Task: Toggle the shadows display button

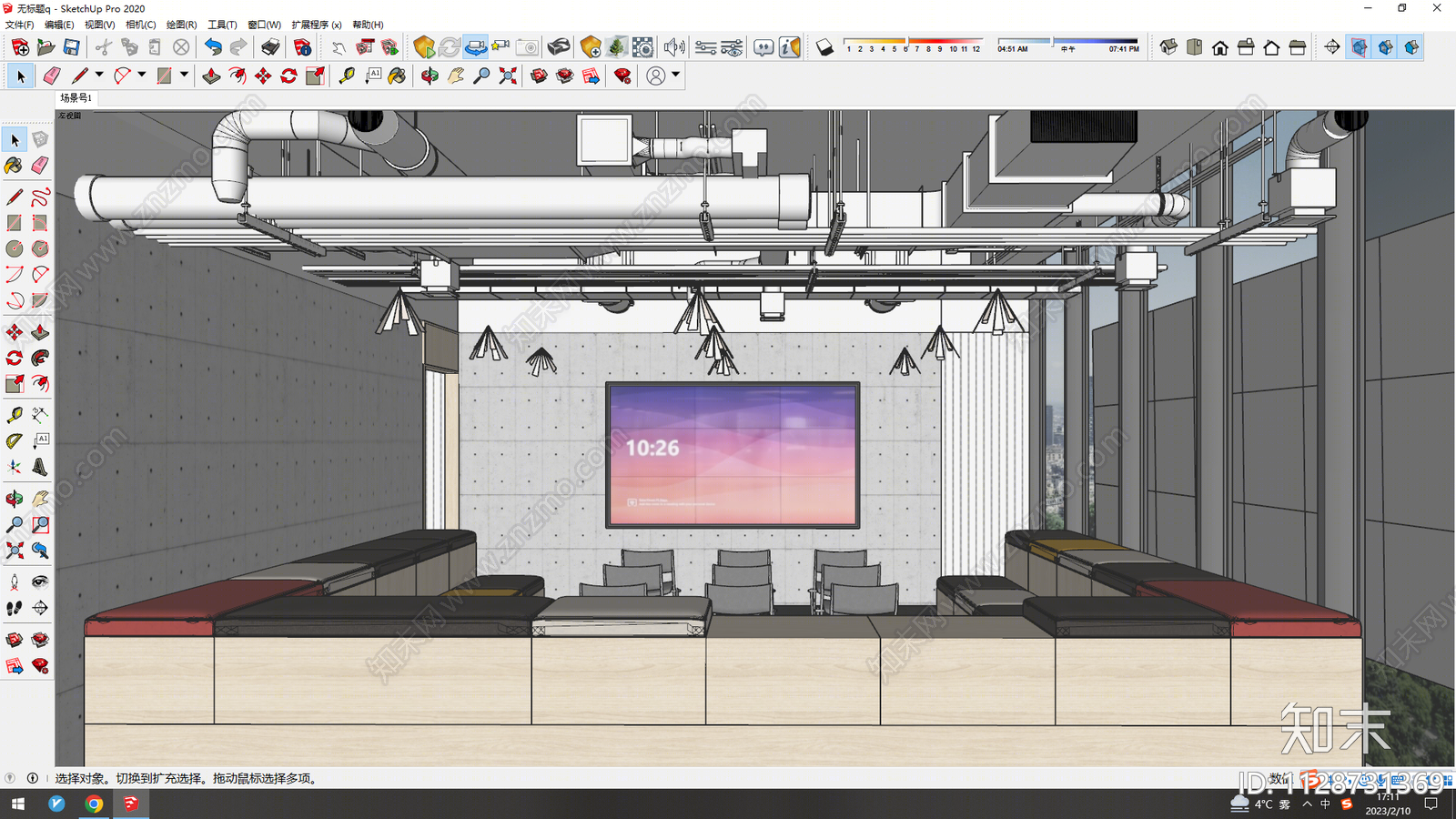Action: (x=824, y=47)
